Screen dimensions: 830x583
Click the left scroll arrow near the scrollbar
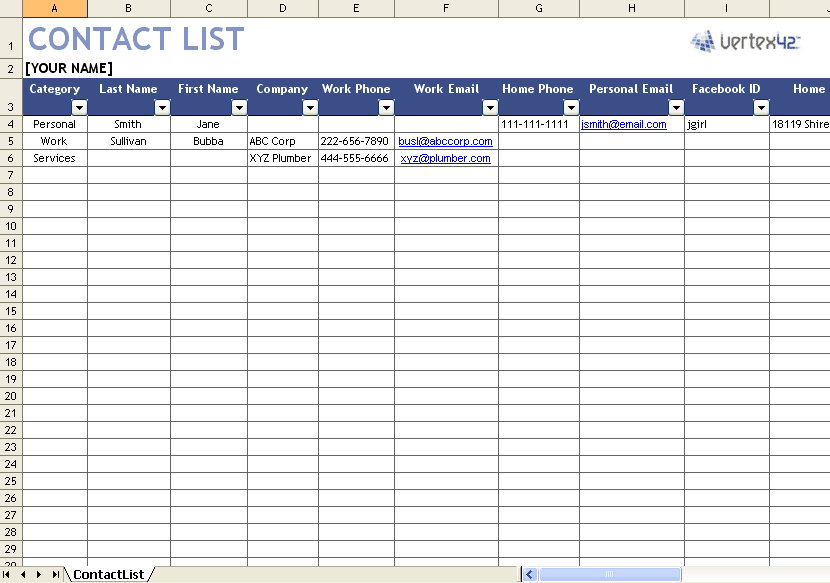point(528,574)
